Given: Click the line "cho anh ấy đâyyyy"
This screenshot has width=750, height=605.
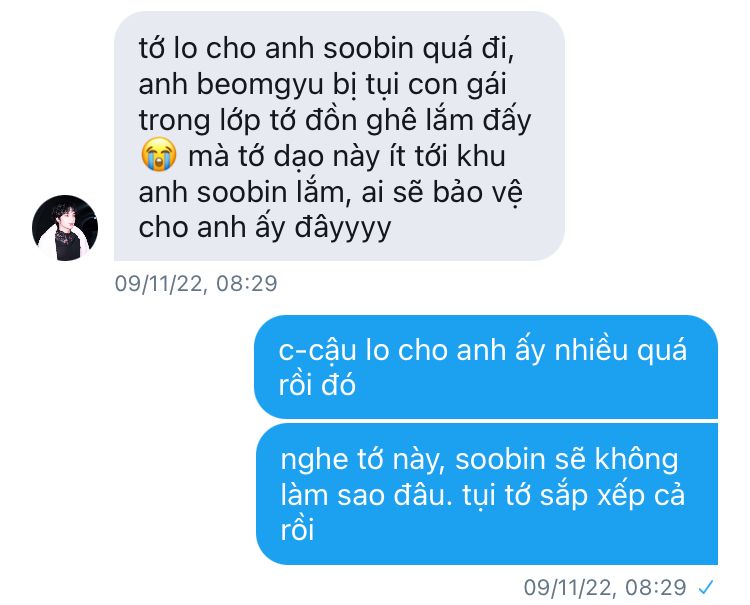Looking at the screenshot, I should click(265, 228).
